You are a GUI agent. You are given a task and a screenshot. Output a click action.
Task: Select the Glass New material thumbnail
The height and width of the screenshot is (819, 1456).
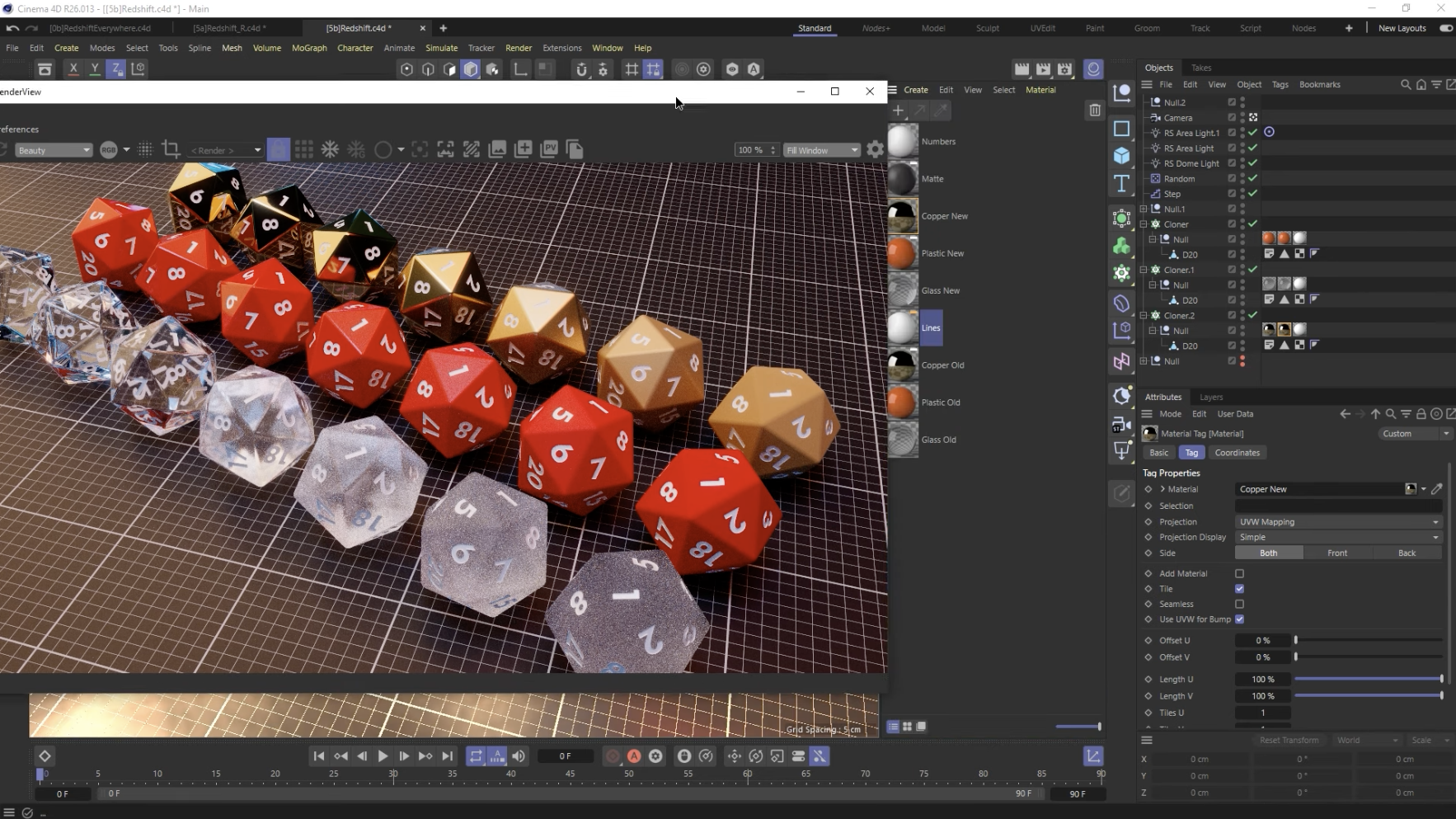coord(902,290)
